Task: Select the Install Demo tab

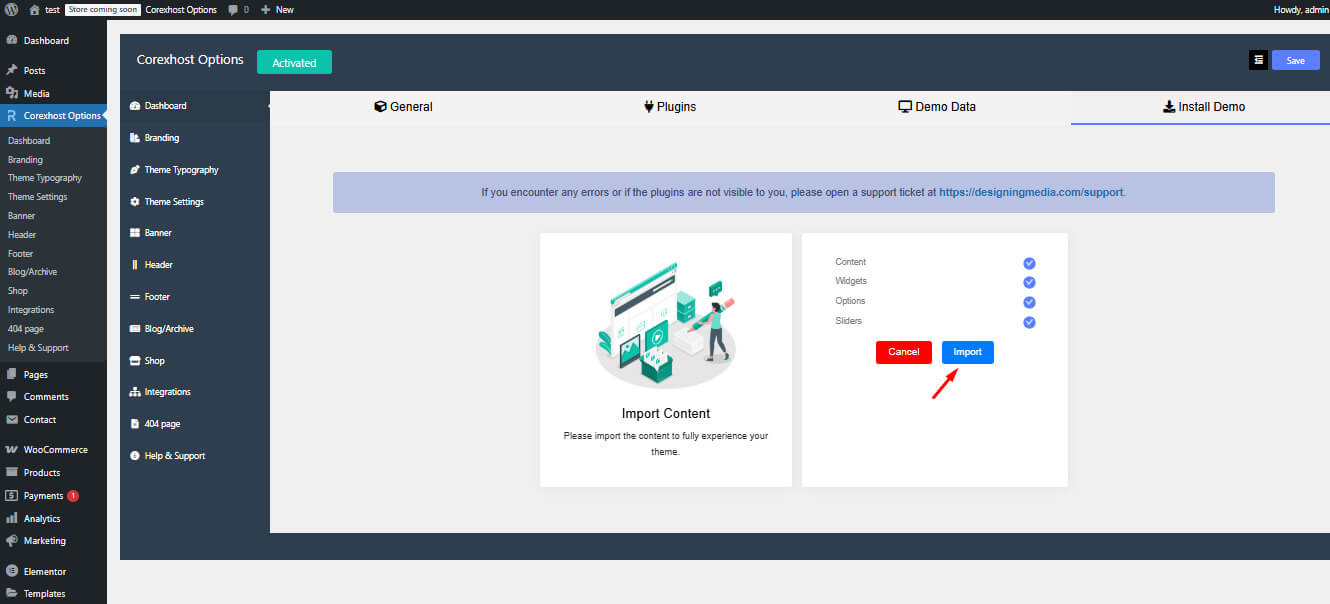Action: (1204, 106)
